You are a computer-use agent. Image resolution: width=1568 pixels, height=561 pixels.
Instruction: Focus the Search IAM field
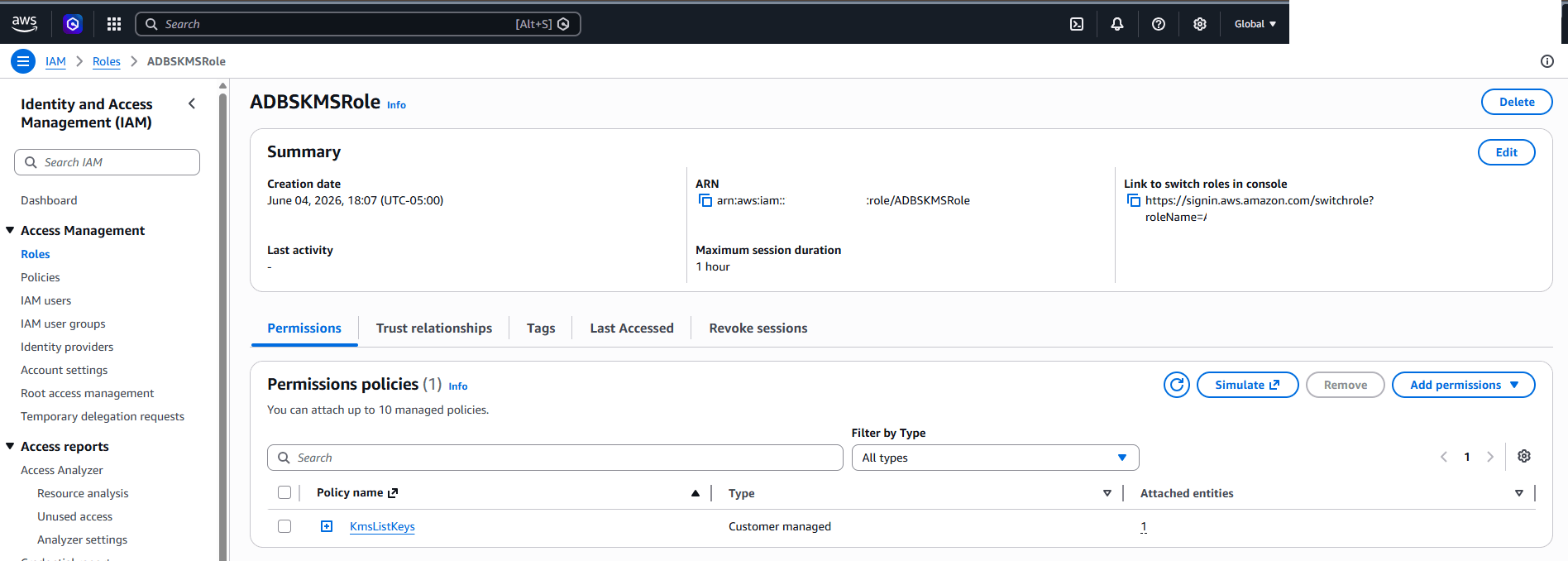(107, 162)
